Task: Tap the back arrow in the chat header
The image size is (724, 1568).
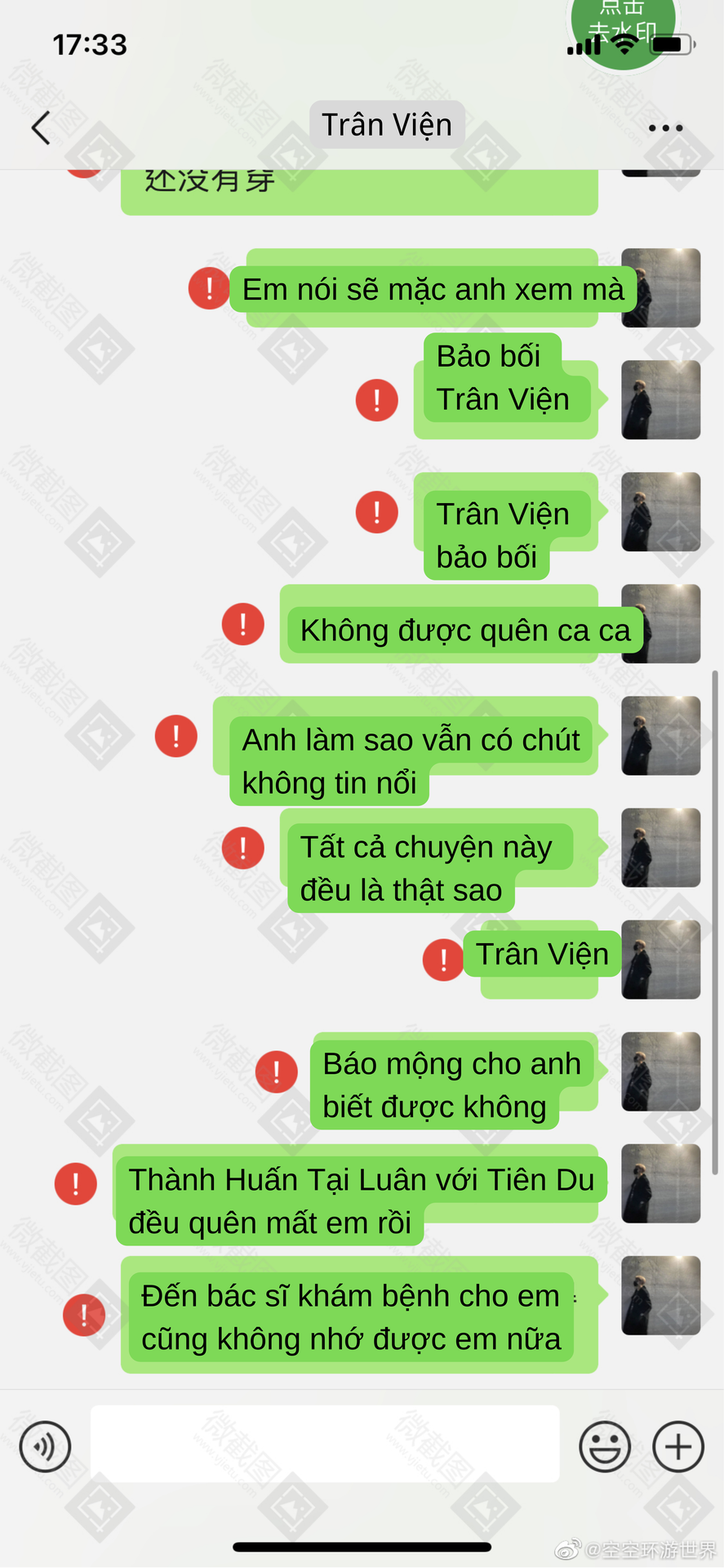Action: pyautogui.click(x=41, y=127)
